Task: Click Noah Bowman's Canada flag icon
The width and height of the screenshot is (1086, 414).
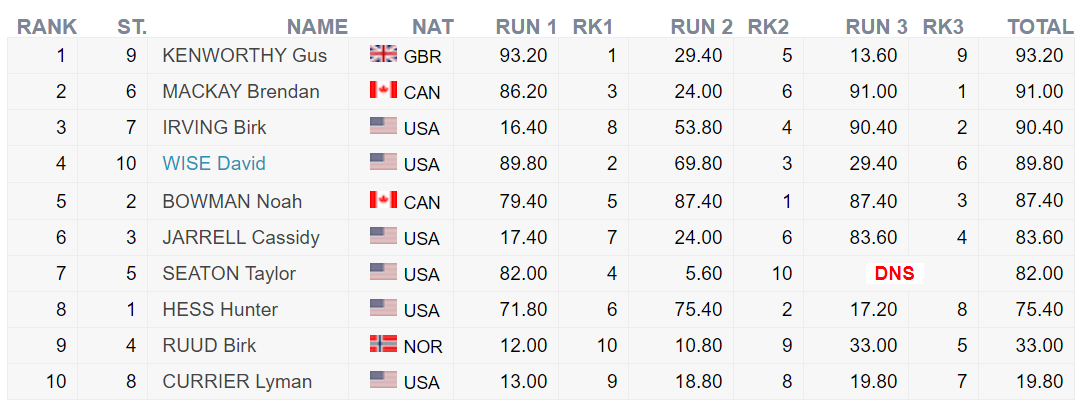Action: coord(383,199)
